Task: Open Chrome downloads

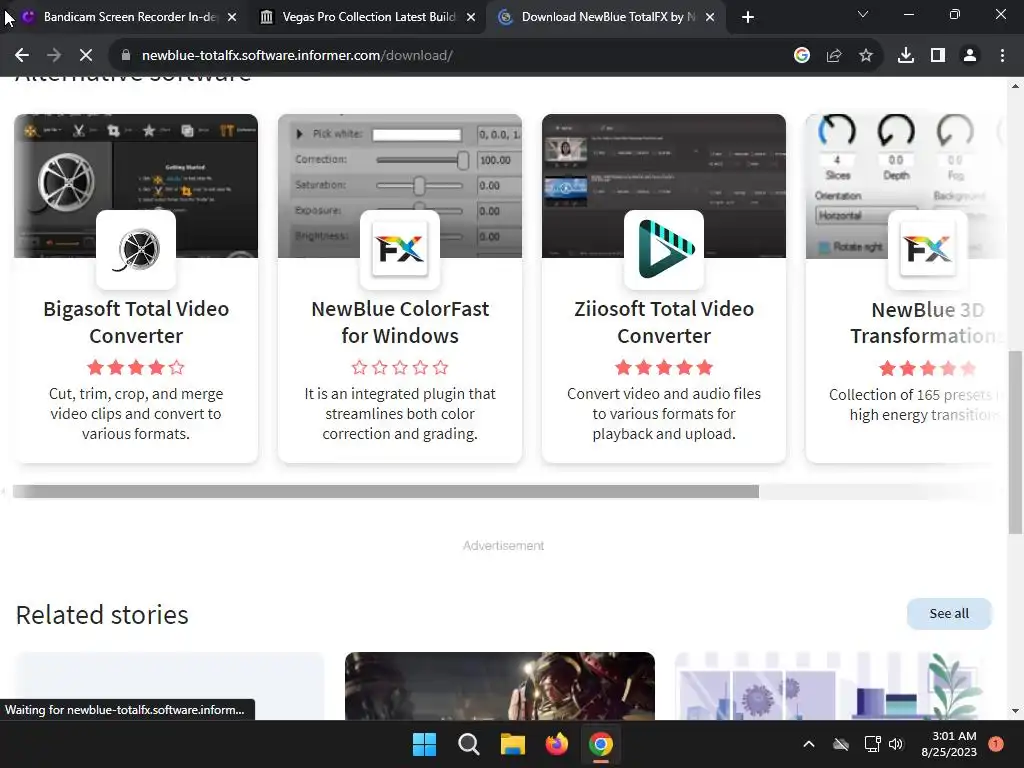Action: click(x=906, y=56)
